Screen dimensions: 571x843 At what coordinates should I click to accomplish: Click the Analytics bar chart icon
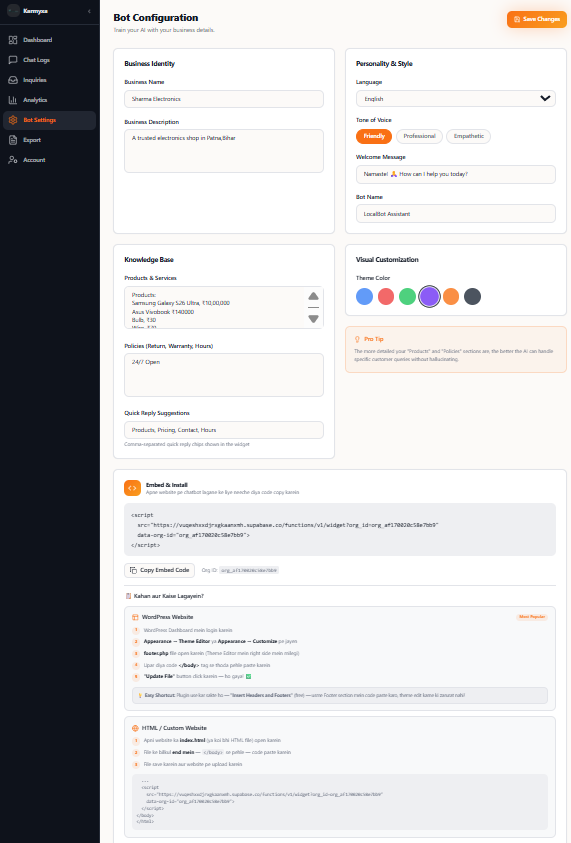point(13,100)
